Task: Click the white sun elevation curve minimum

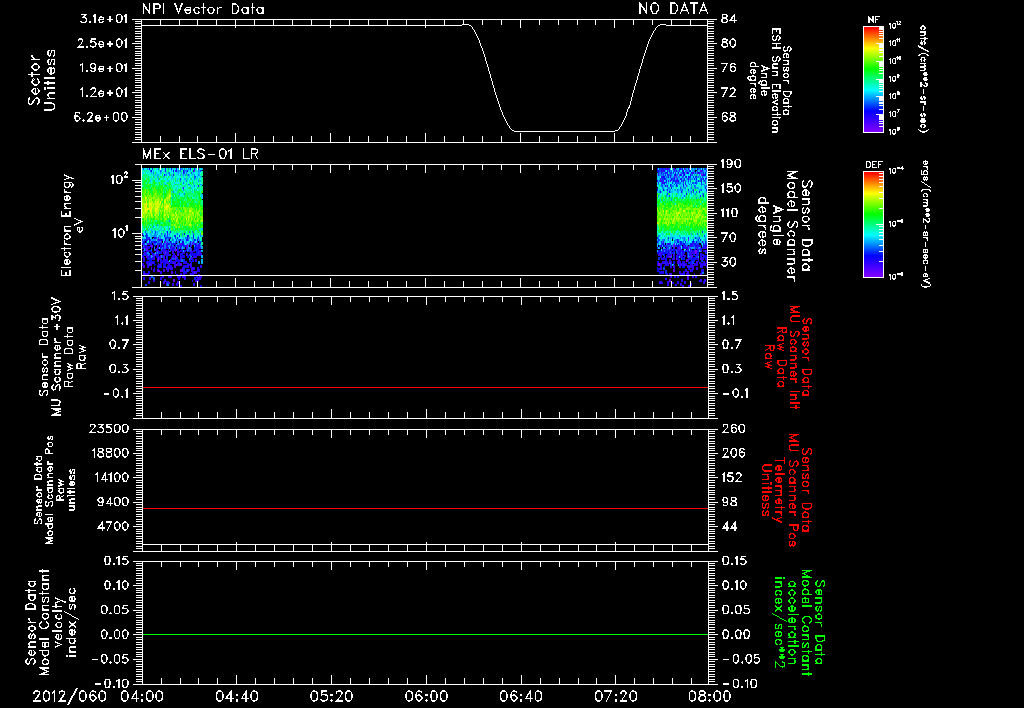Action: click(565, 131)
